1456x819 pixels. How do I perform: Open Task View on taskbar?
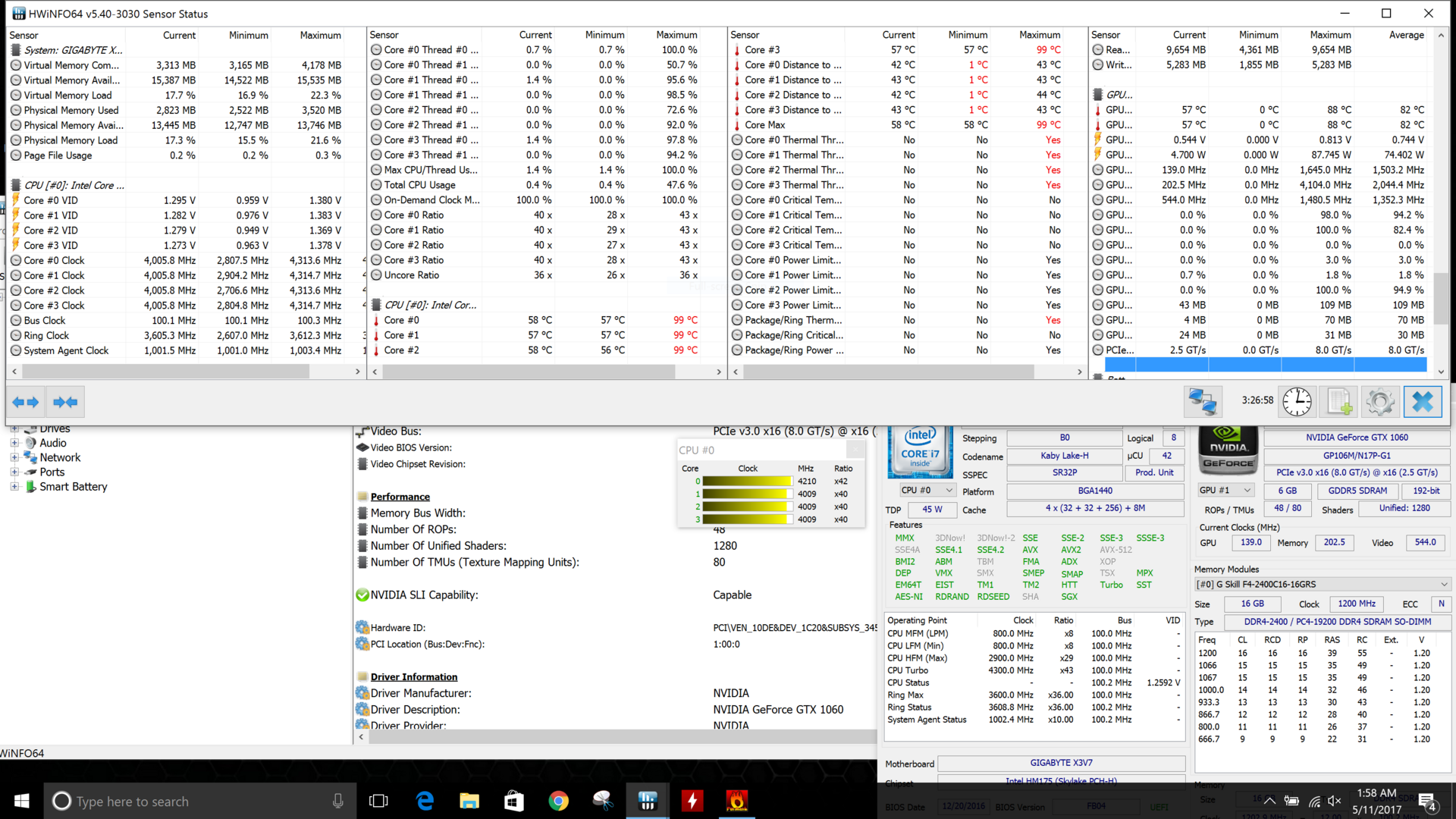pos(378,801)
